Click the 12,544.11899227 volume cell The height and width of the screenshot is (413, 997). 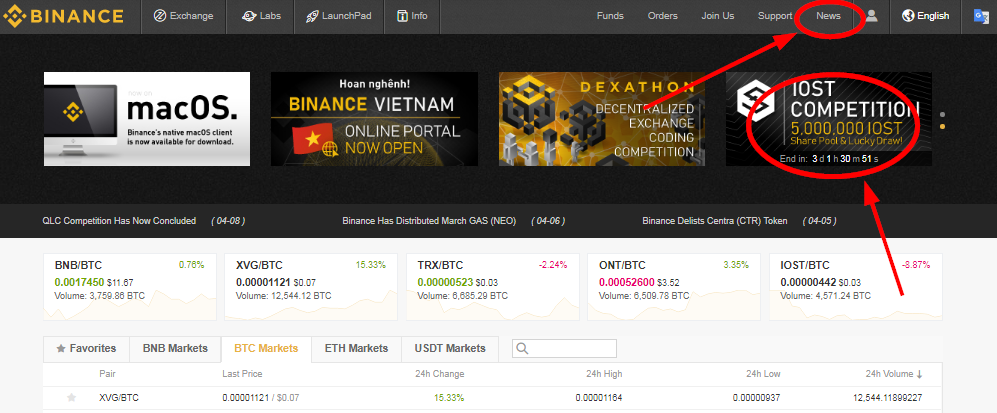tap(888, 398)
